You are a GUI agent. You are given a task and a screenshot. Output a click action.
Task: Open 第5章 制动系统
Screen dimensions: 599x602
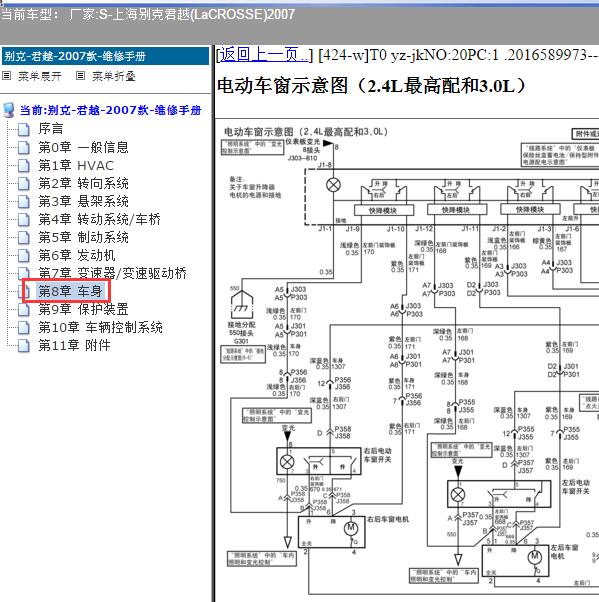83,237
